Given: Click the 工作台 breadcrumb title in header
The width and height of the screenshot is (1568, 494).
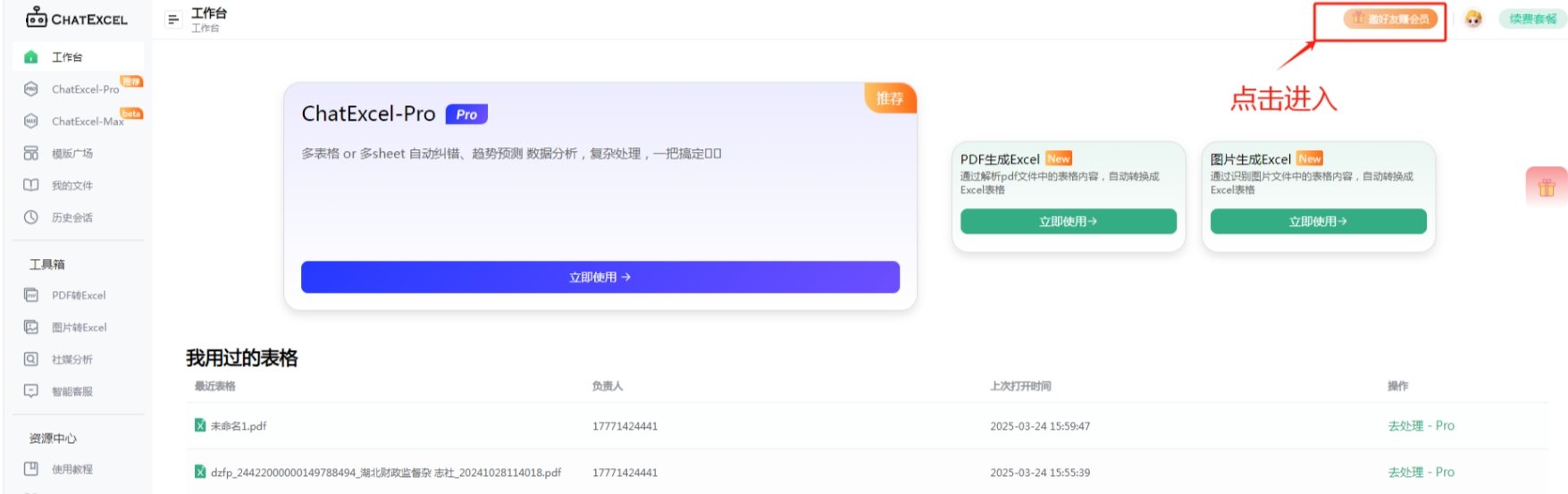Looking at the screenshot, I should coord(209,13).
